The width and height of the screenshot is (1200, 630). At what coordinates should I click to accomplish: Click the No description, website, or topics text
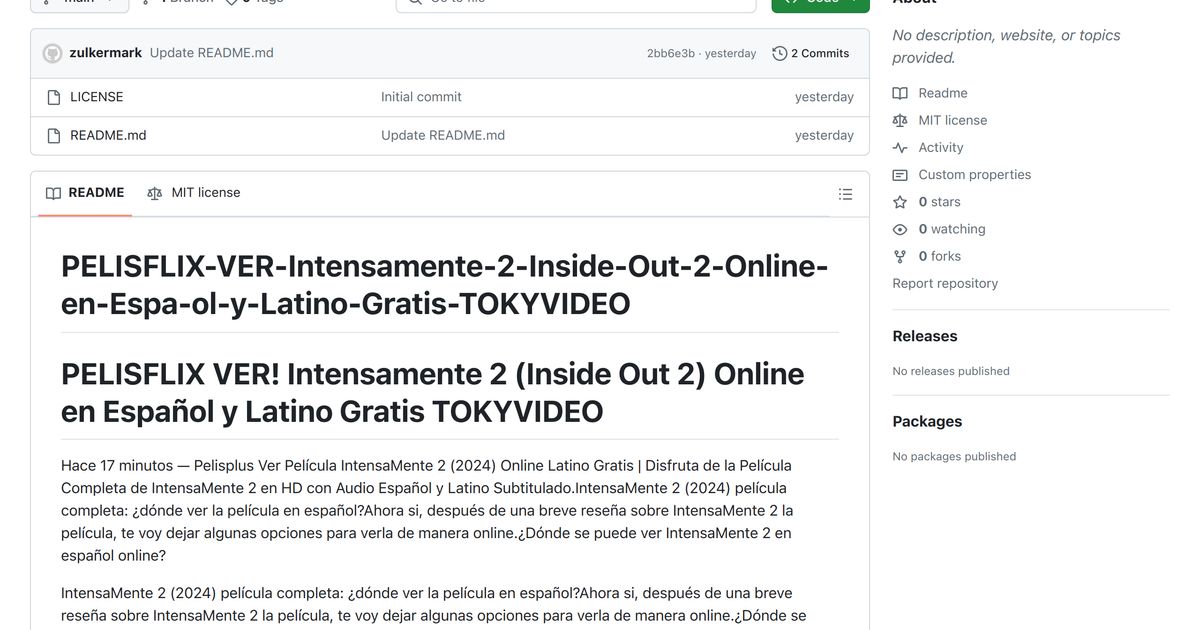coord(1006,46)
